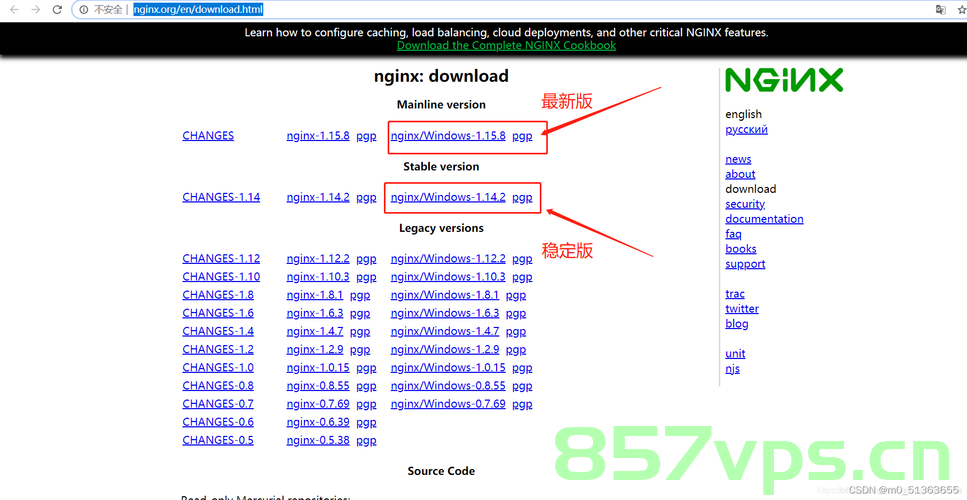Open CHANGES-0.5 link
The height and width of the screenshot is (500, 967).
[x=218, y=440]
